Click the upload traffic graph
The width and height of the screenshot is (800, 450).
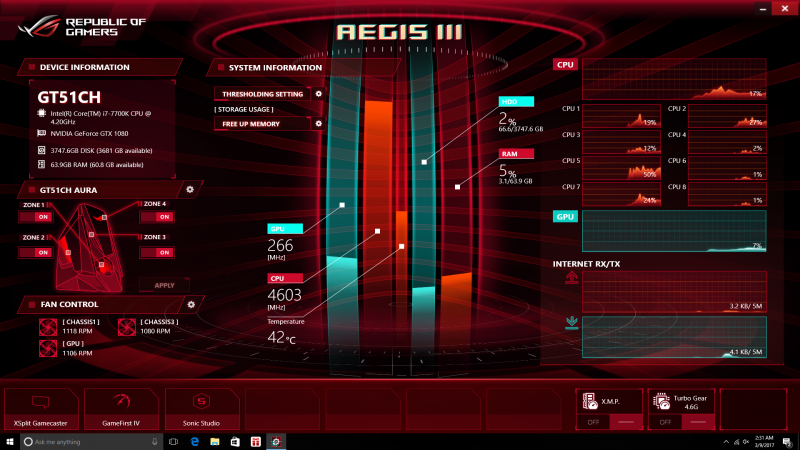674,291
